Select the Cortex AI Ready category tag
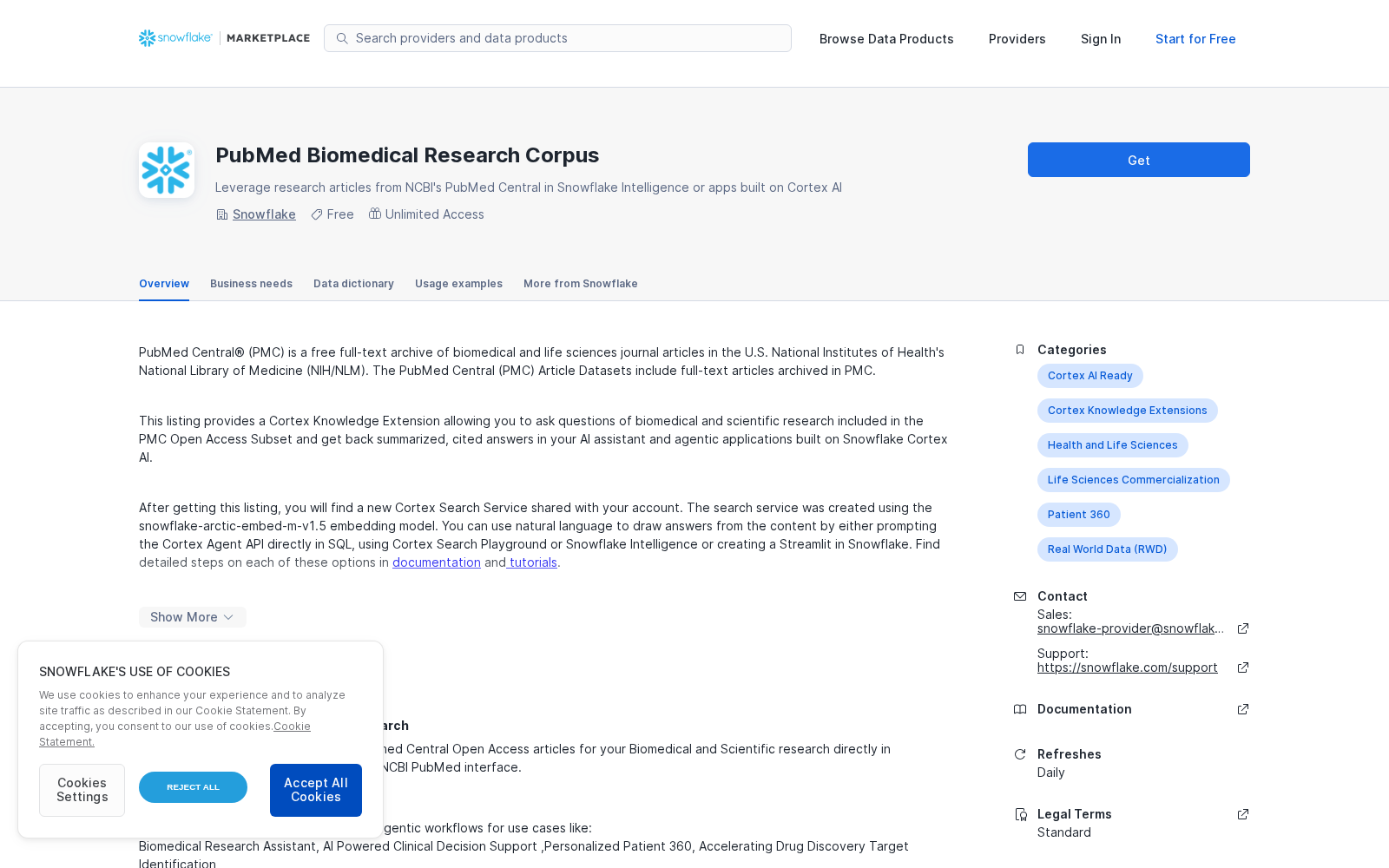Viewport: 1389px width, 868px height. click(x=1090, y=376)
